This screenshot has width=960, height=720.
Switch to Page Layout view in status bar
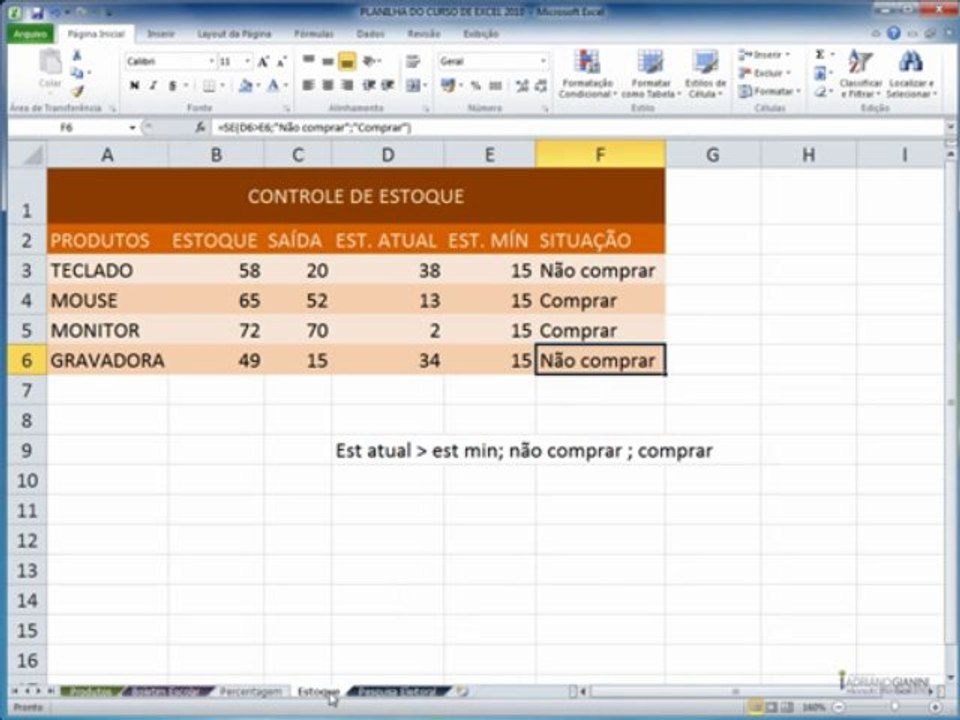pos(772,708)
